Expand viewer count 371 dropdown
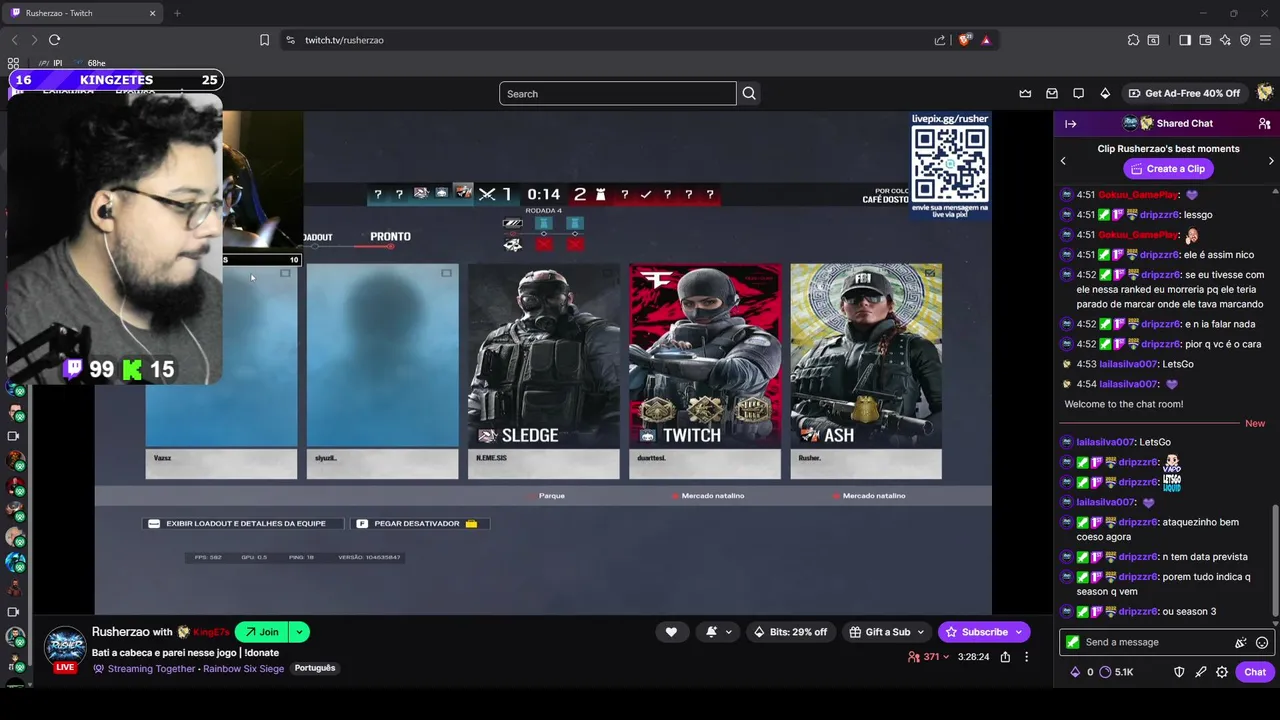 928,657
